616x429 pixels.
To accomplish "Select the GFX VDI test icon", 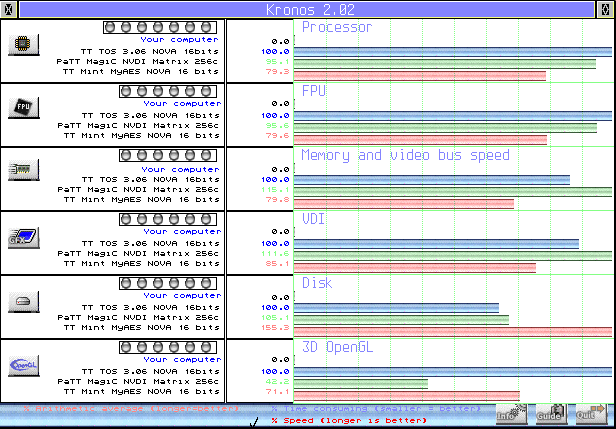I will coord(24,238).
